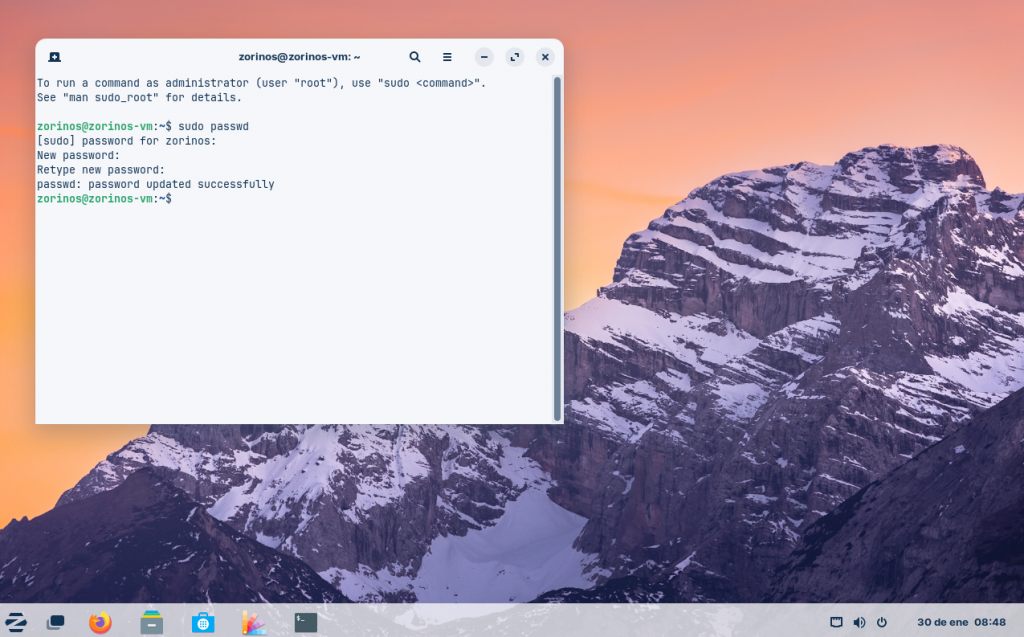1024x637 pixels.
Task: Close the terminal window
Action: (x=545, y=57)
